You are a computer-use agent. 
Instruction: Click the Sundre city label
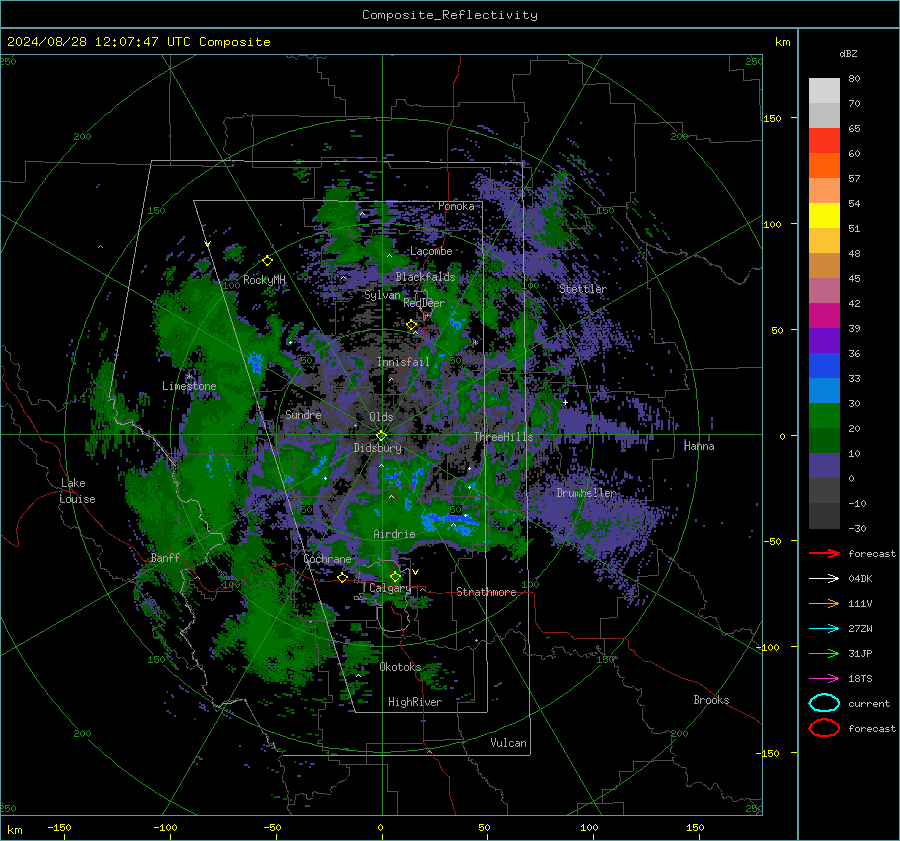pos(303,414)
